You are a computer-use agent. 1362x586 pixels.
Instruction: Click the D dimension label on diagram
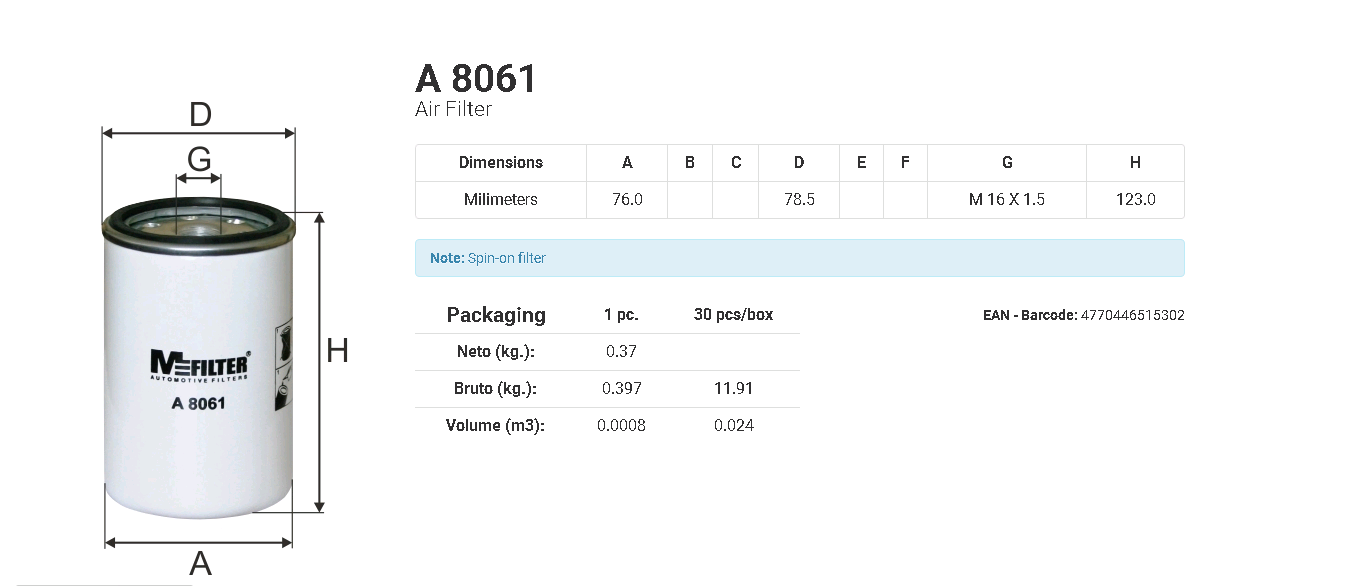tap(200, 115)
